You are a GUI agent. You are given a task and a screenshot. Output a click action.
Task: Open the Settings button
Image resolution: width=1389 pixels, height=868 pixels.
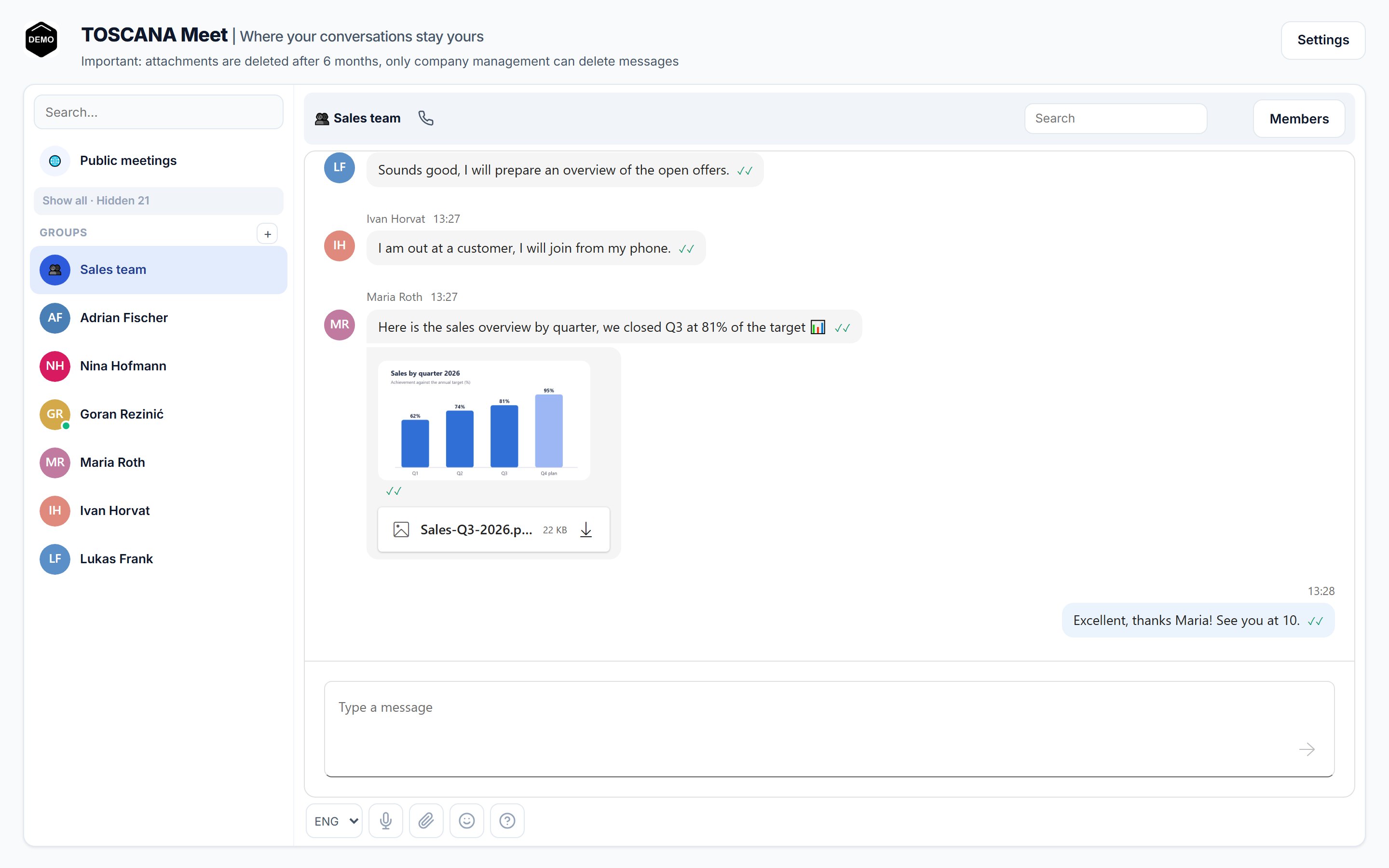[x=1323, y=40]
